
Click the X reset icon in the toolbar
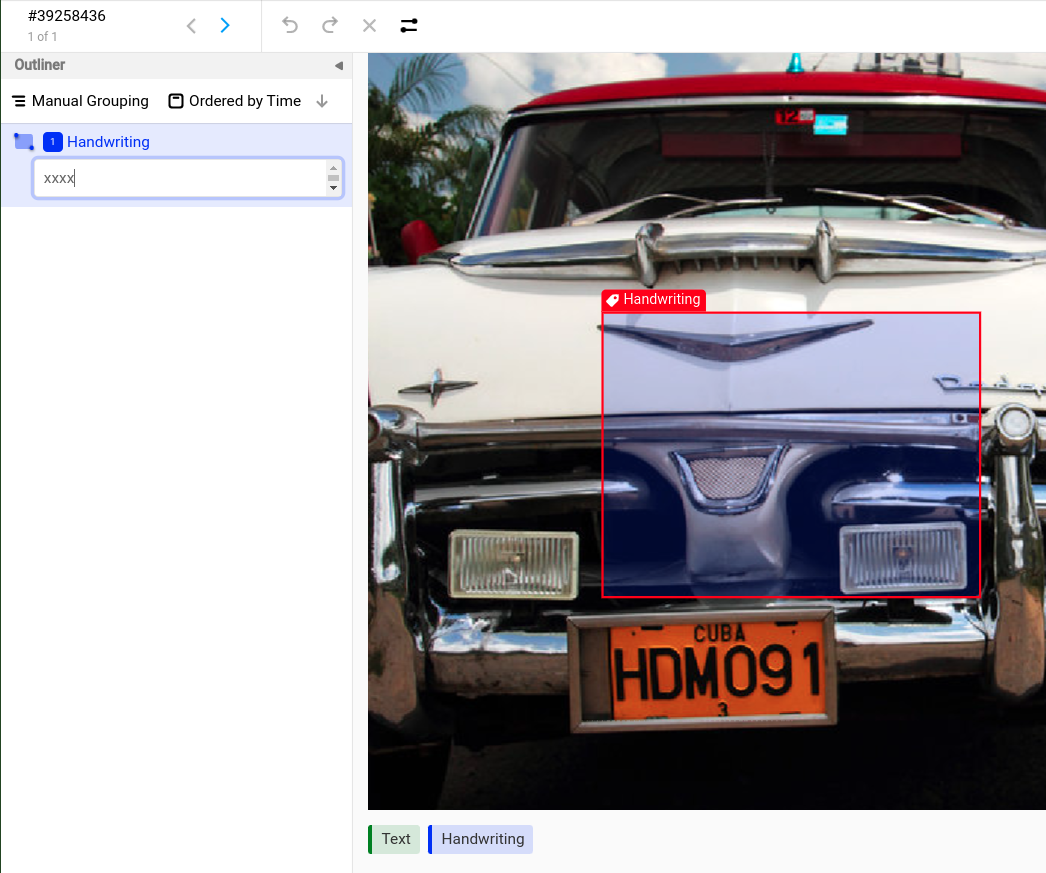click(369, 26)
